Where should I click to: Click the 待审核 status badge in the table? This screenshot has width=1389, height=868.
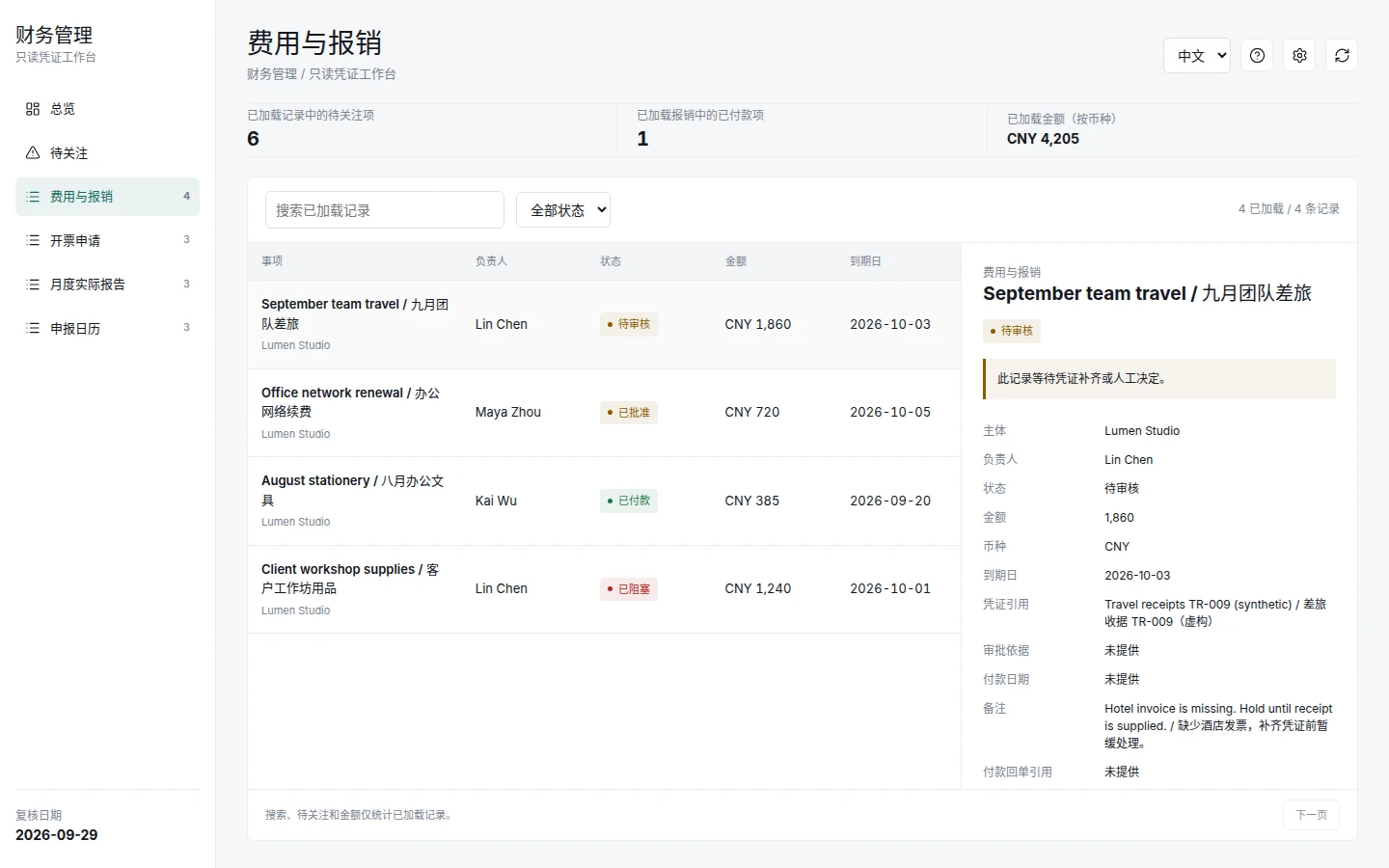pos(629,325)
